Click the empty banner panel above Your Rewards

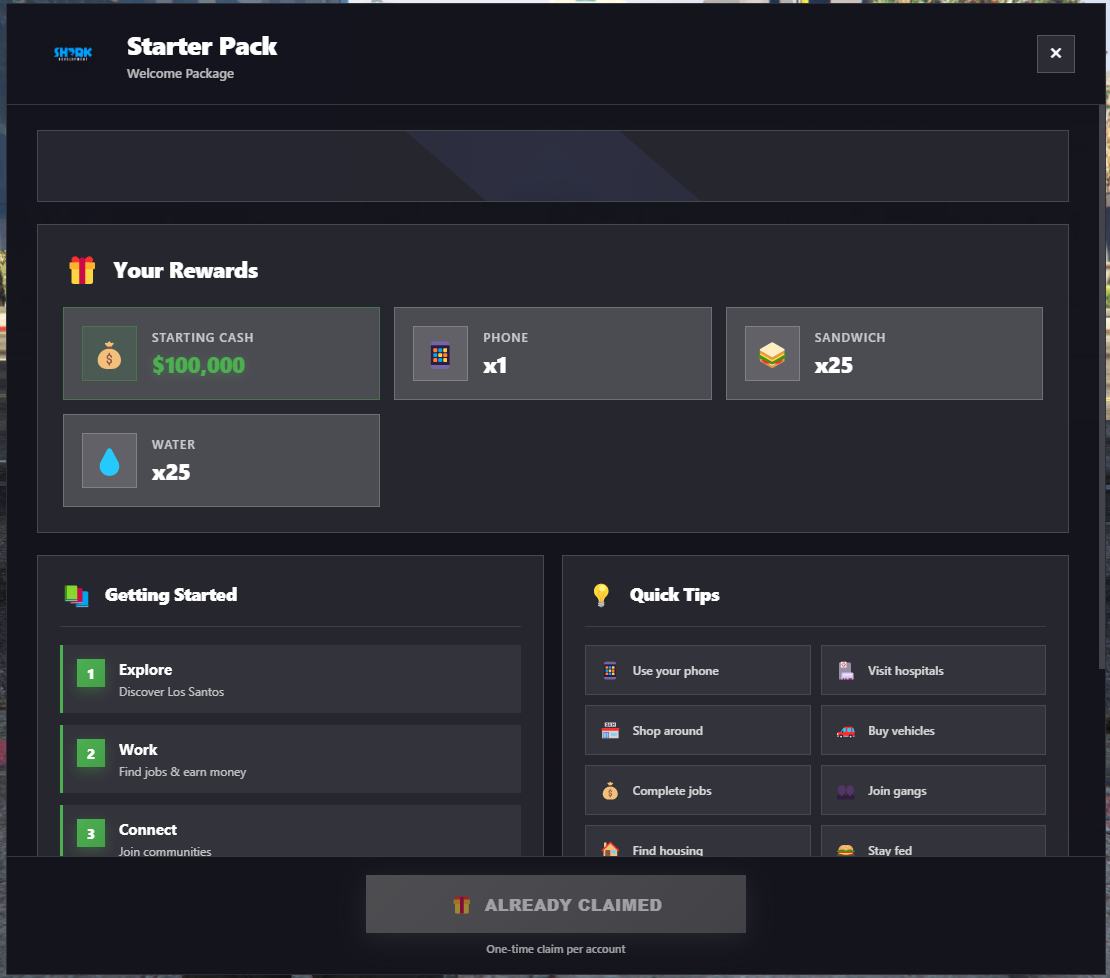coord(552,166)
